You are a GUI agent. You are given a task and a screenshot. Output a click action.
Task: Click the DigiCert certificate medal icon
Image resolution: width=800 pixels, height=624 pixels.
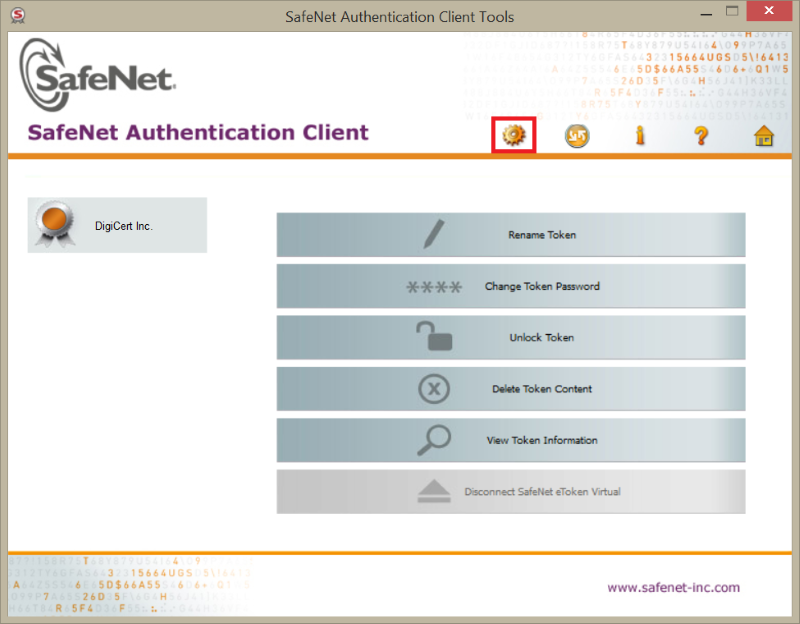[54, 224]
